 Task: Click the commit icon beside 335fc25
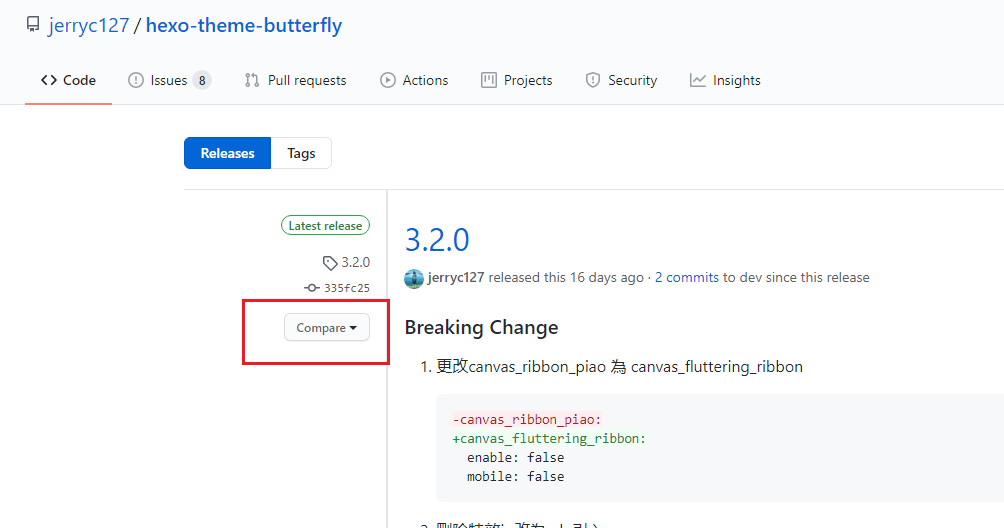(312, 288)
